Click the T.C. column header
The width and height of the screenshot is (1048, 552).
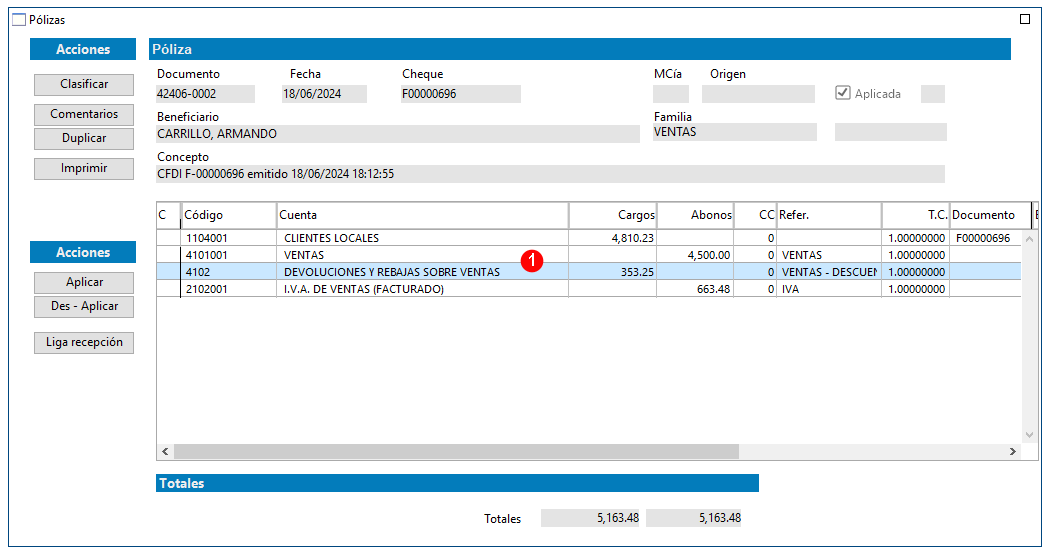click(x=916, y=215)
